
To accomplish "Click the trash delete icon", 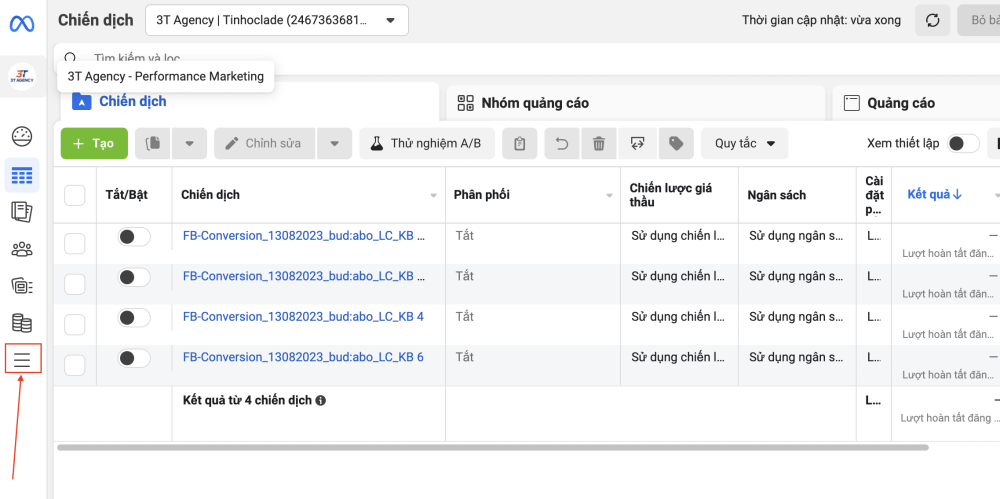I will (x=598, y=144).
